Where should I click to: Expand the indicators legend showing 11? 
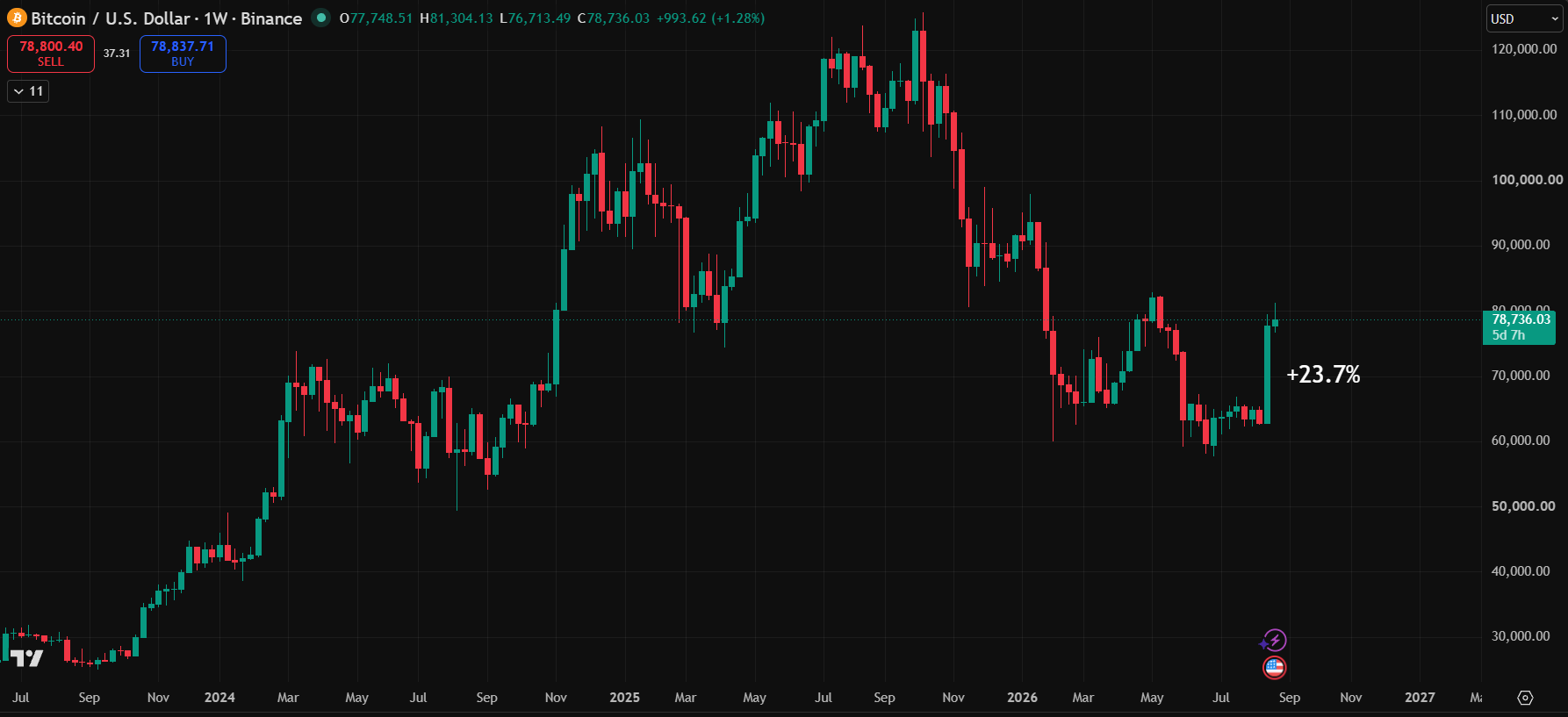pyautogui.click(x=28, y=91)
